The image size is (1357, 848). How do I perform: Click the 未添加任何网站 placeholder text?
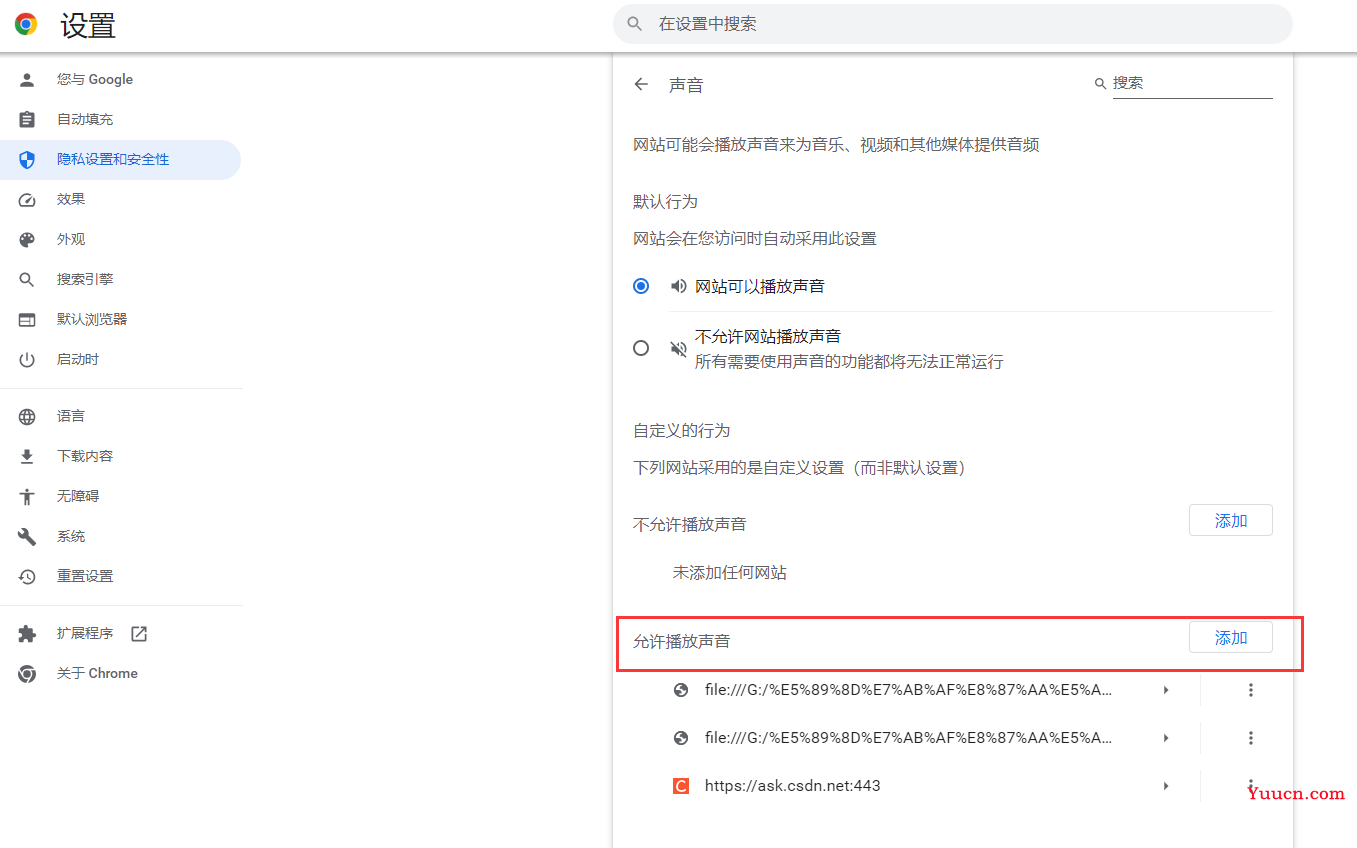729,573
